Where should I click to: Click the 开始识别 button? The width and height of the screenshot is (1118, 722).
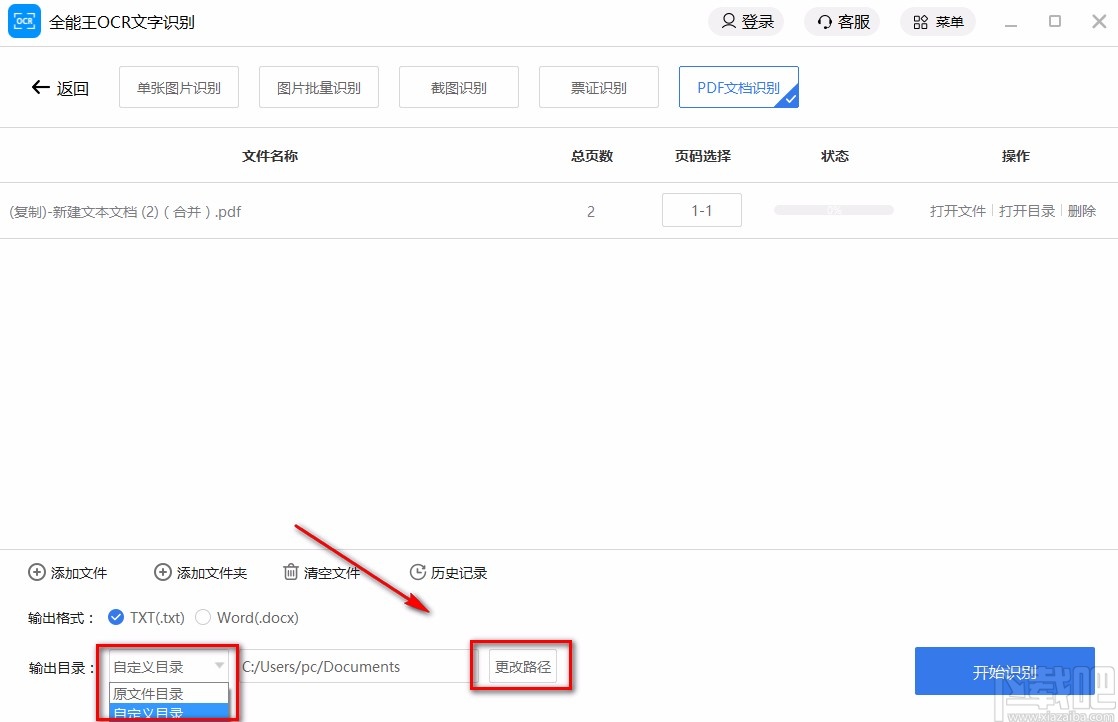[x=1004, y=671]
